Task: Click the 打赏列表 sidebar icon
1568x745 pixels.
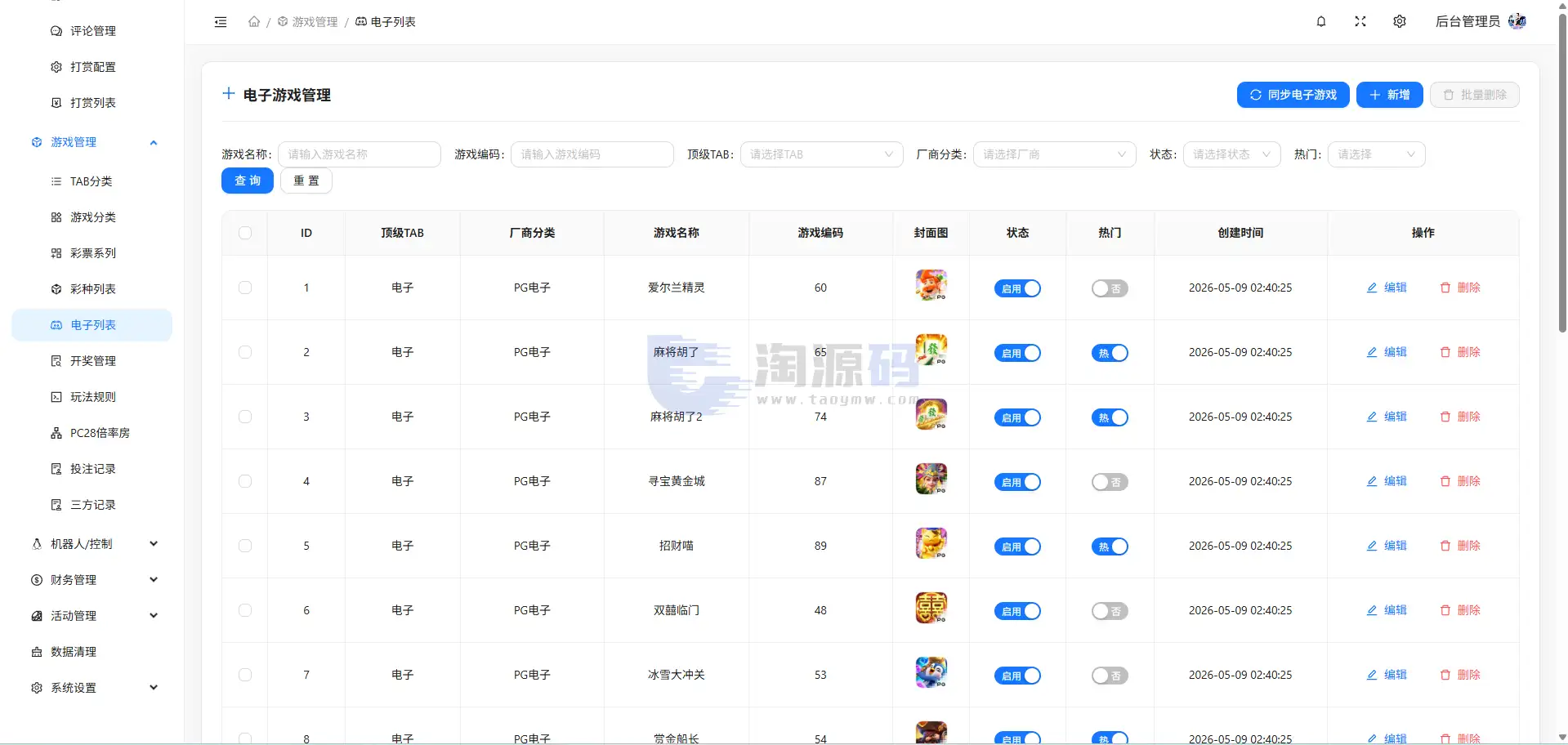Action: pyautogui.click(x=56, y=103)
